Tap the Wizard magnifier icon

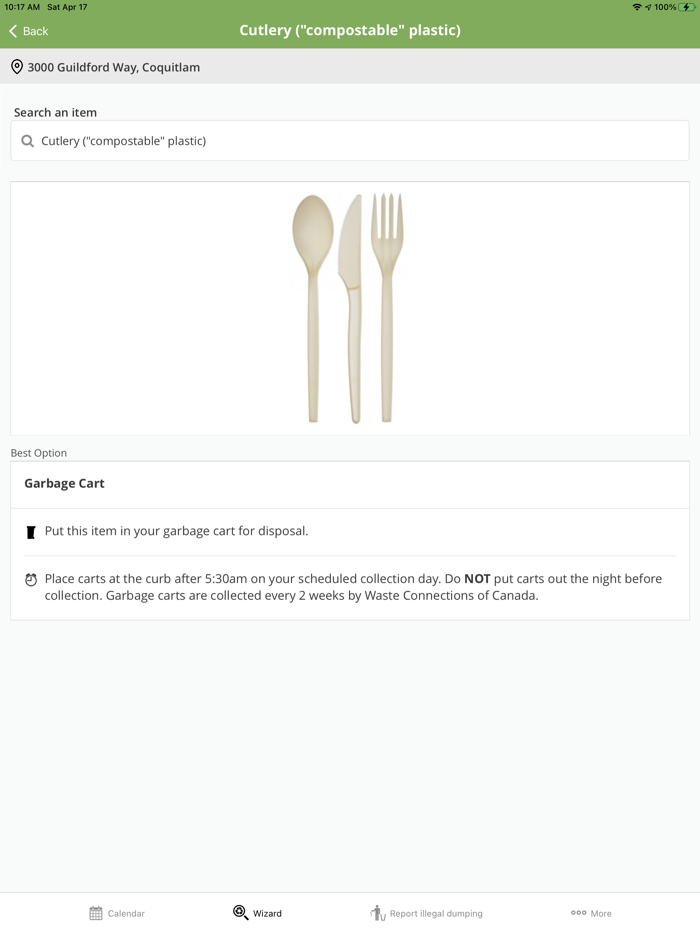(240, 913)
